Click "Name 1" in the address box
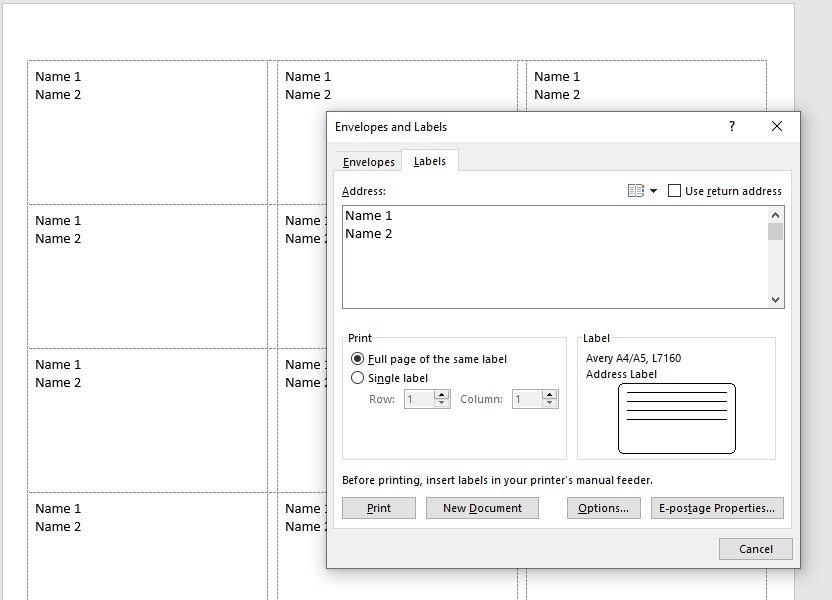Viewport: 832px width, 600px height. tap(369, 215)
